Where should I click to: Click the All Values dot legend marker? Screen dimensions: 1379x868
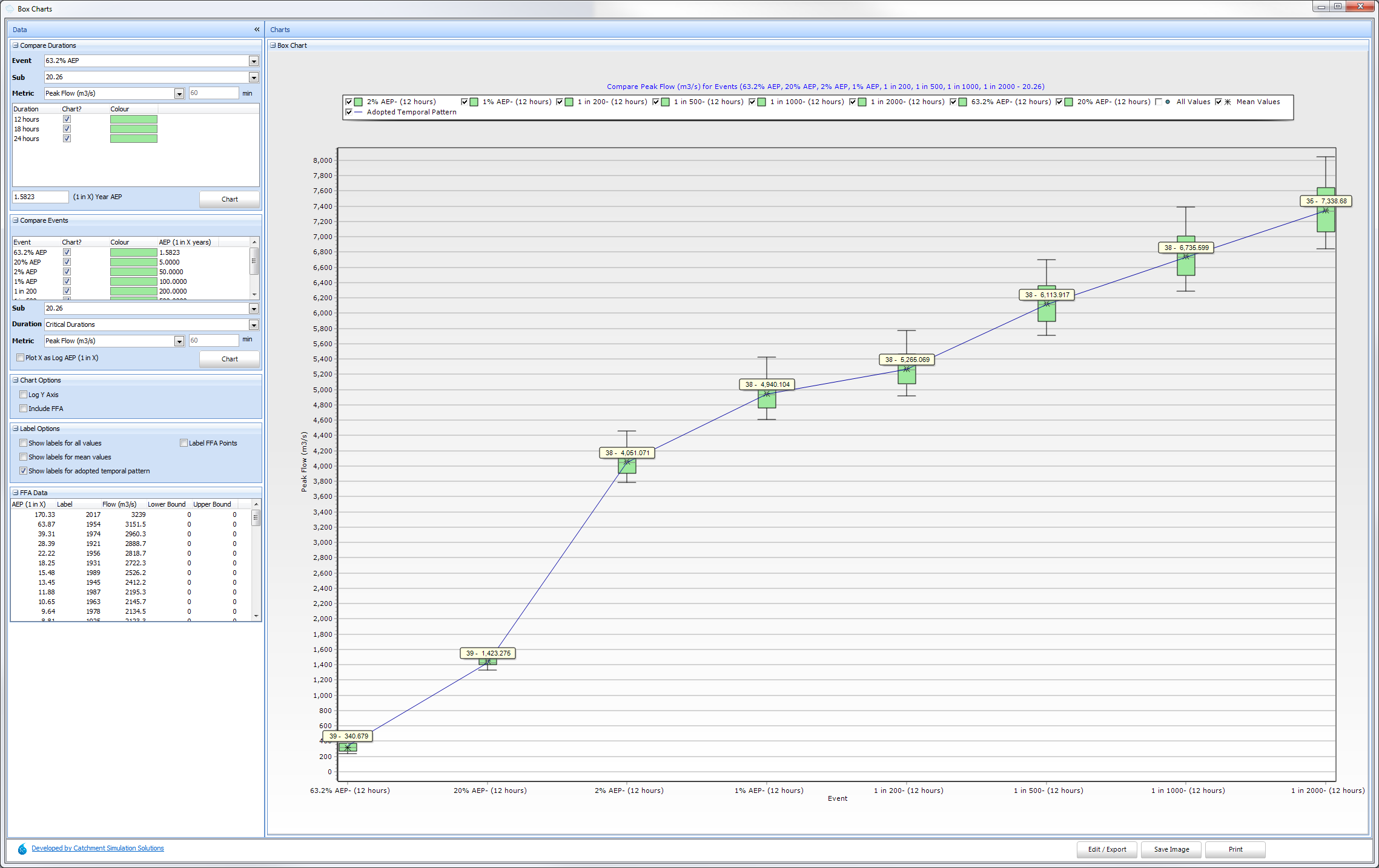coord(1168,102)
